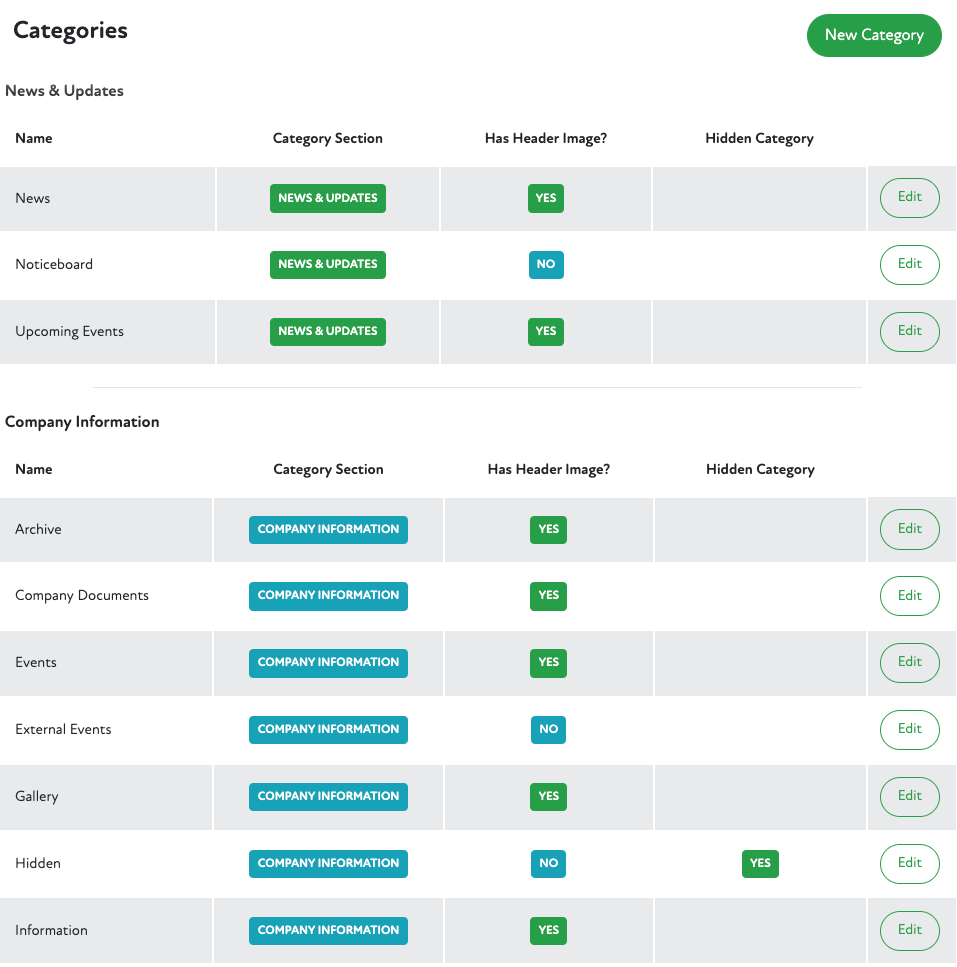Open edit for Upcoming Events
This screenshot has height=967, width=957.
point(909,332)
